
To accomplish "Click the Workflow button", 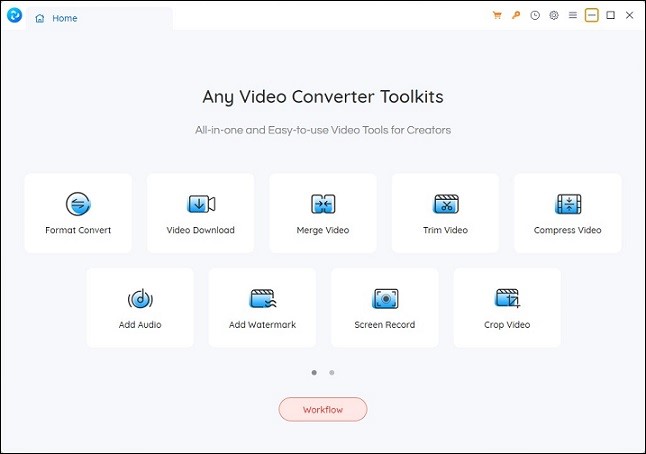I will tap(323, 410).
